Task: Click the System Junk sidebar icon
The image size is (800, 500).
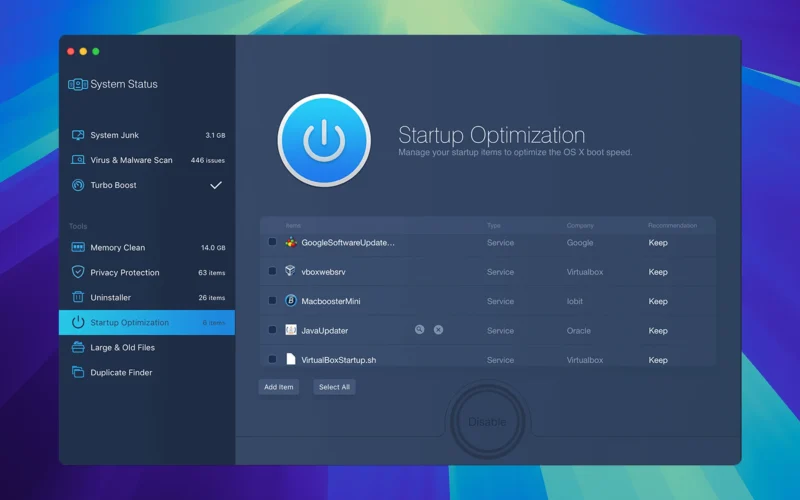Action: [78, 135]
